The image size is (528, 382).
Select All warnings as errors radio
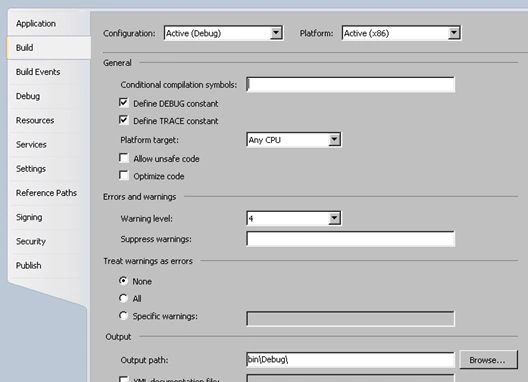123,298
